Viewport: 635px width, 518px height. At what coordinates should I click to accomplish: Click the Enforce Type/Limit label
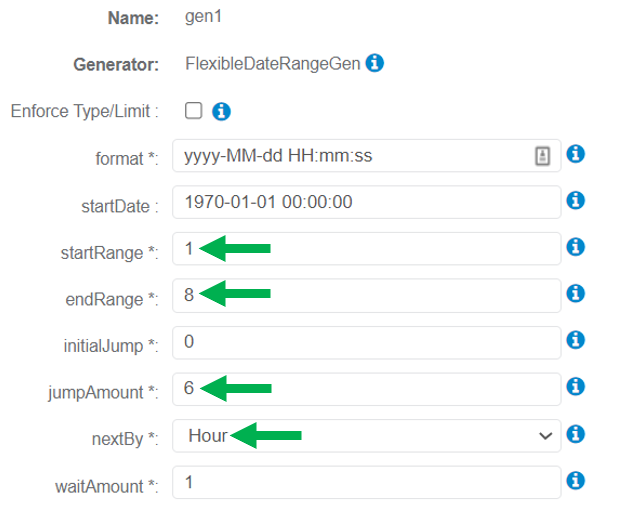(84, 111)
